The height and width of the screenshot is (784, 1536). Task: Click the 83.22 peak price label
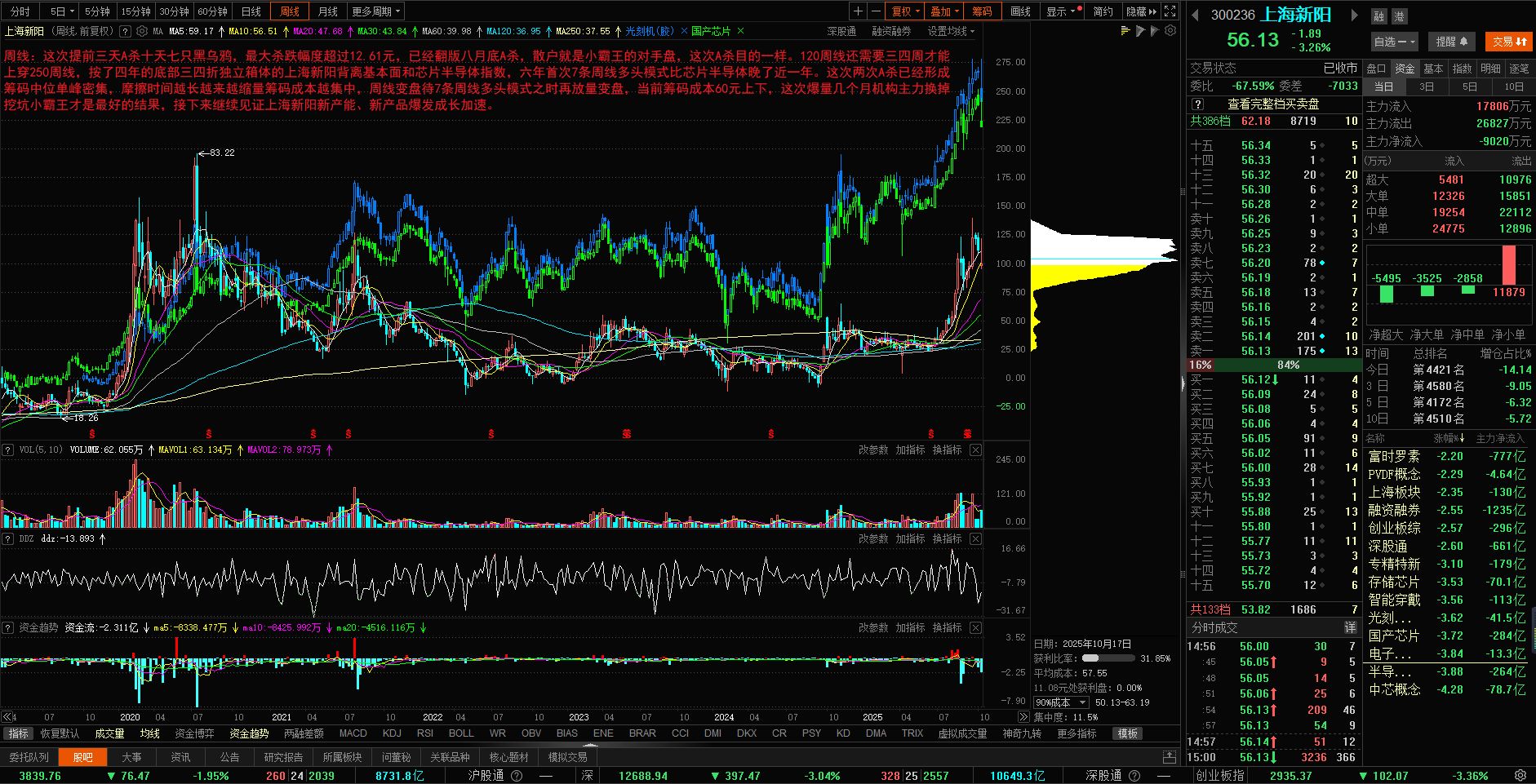point(222,153)
